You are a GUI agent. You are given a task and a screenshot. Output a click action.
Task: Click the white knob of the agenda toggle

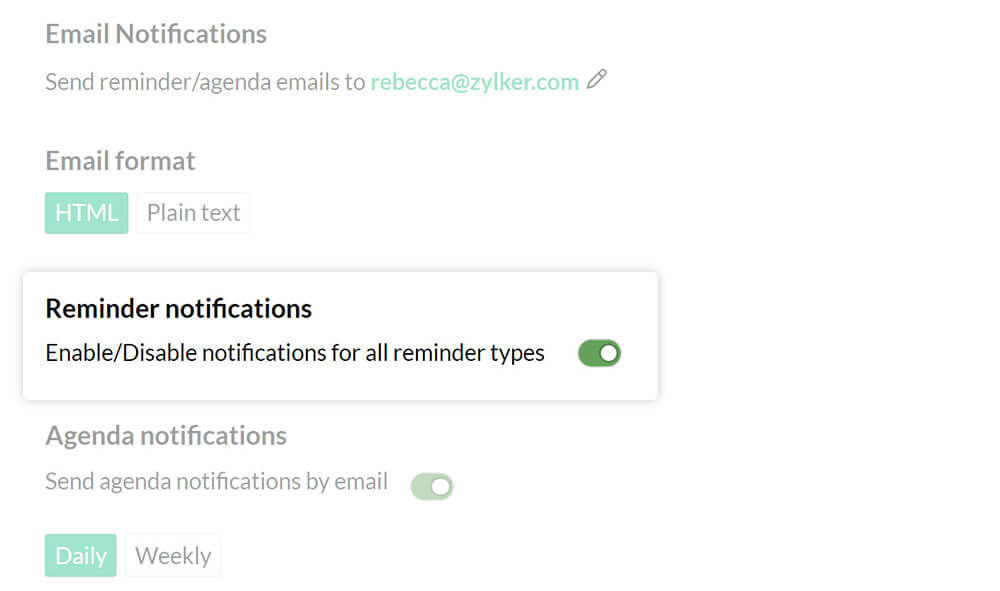[441, 487]
